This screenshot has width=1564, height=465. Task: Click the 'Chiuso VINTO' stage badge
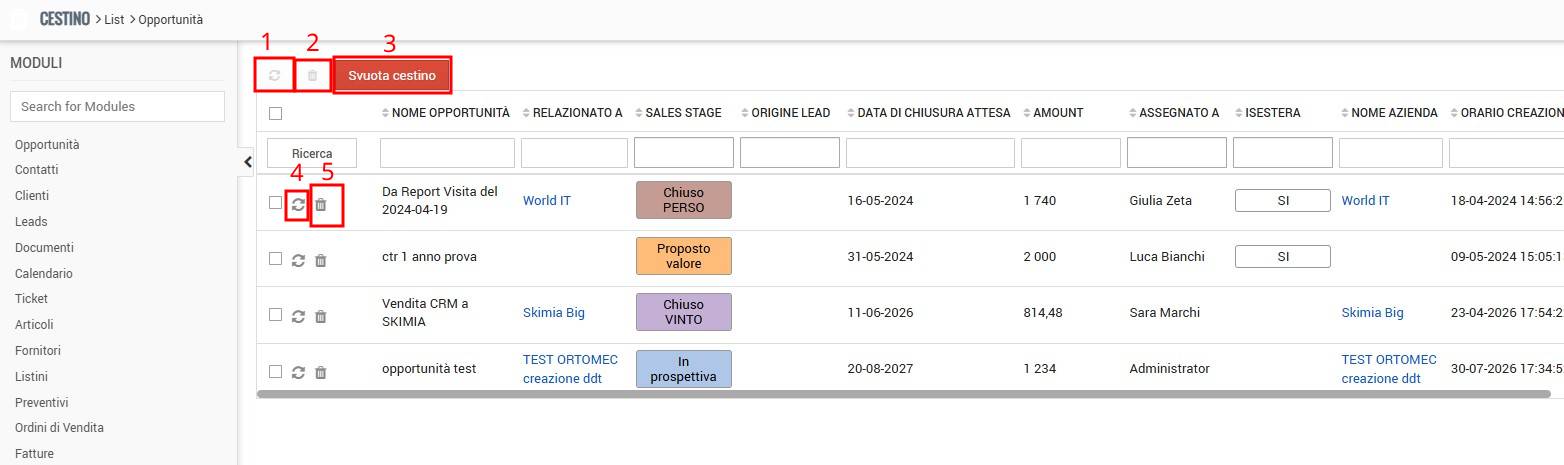click(683, 312)
